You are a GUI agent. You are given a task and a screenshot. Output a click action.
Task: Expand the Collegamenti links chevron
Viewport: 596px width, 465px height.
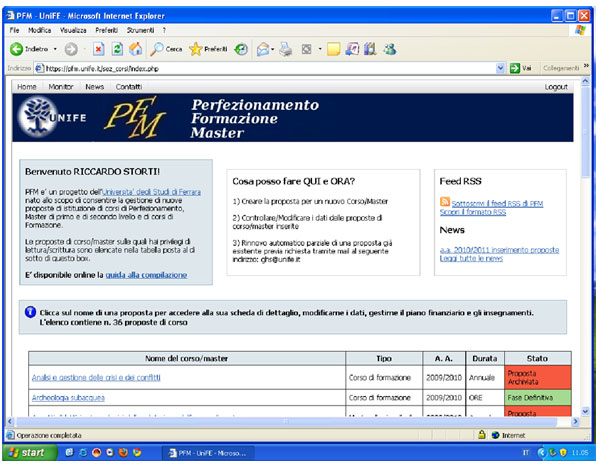pyautogui.click(x=586, y=66)
